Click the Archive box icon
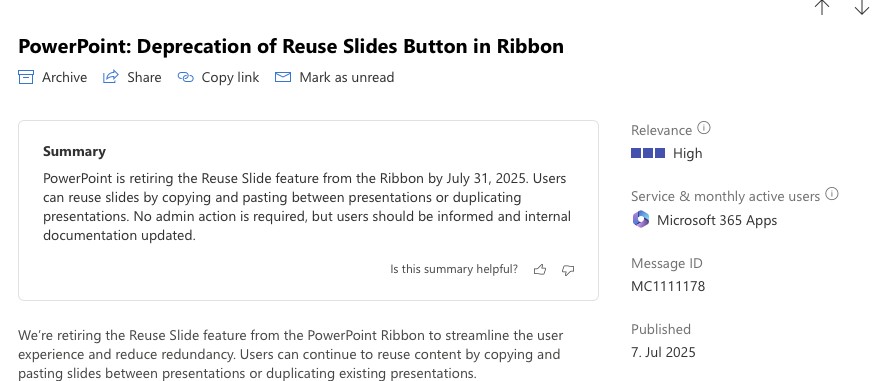 click(26, 77)
